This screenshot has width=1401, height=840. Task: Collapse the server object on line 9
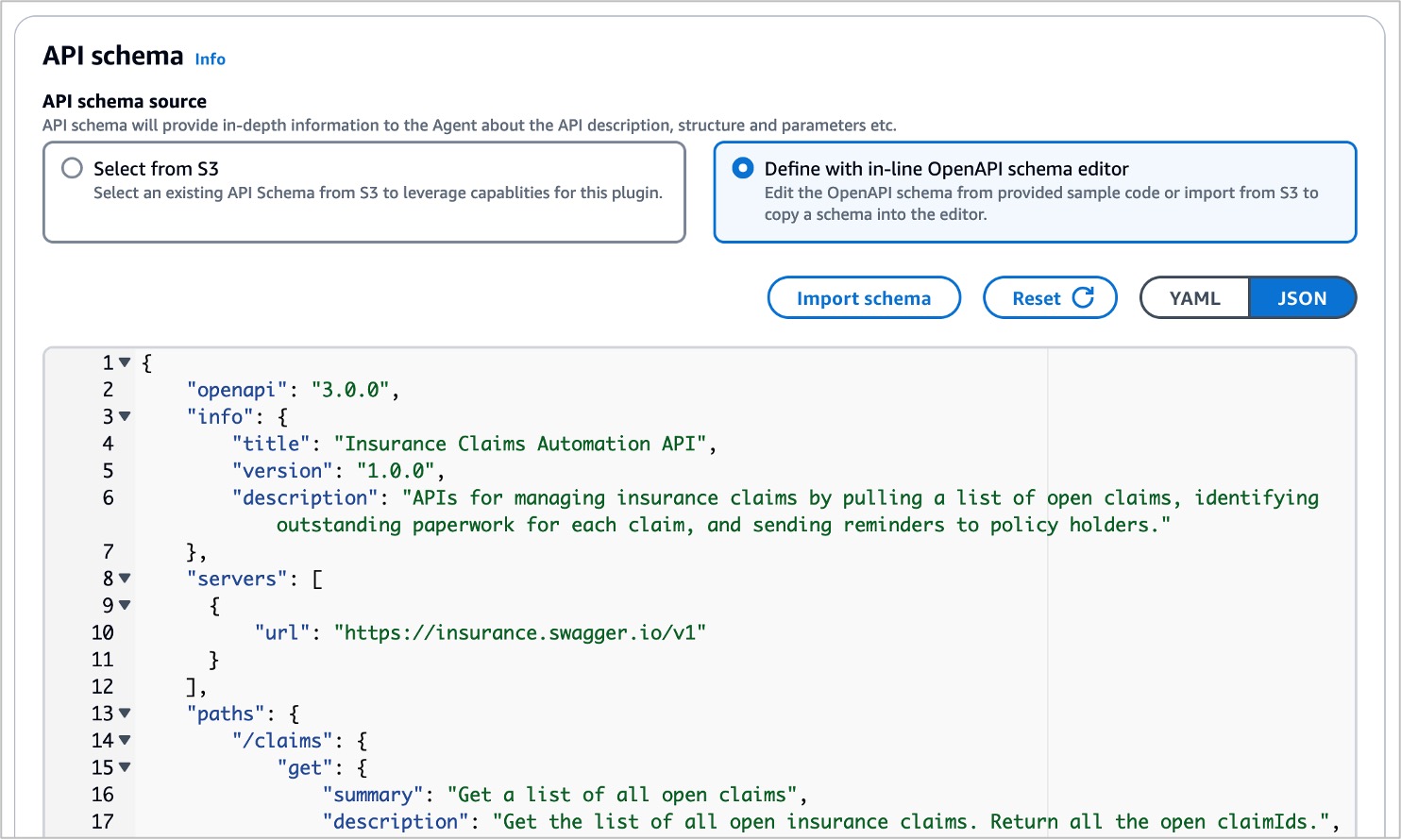tap(125, 606)
